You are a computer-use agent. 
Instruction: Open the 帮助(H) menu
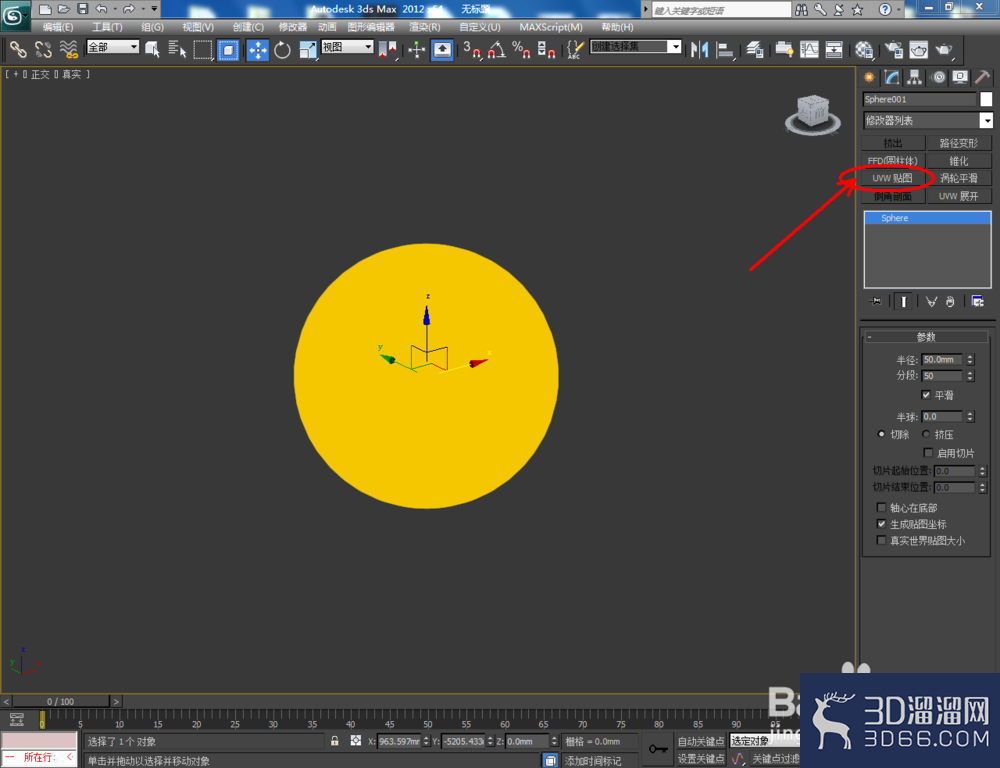(x=617, y=27)
